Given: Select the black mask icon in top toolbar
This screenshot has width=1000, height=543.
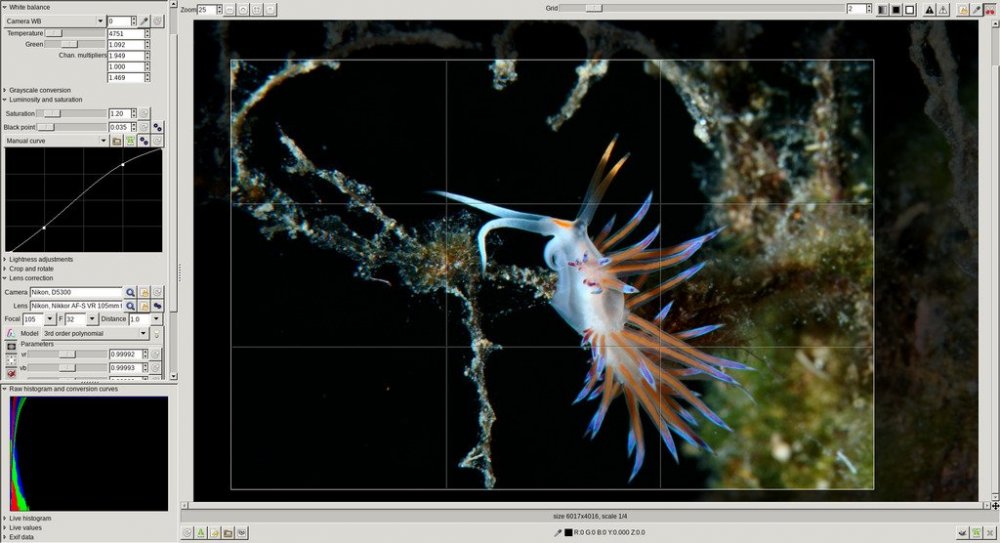Looking at the screenshot, I should [896, 10].
